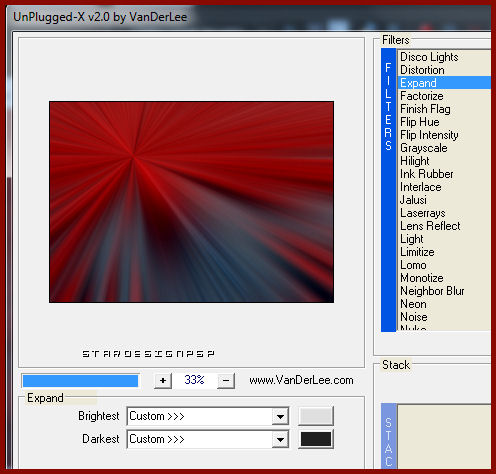The image size is (496, 474).
Task: Open the Darkest Custom dropdown
Action: (x=208, y=439)
